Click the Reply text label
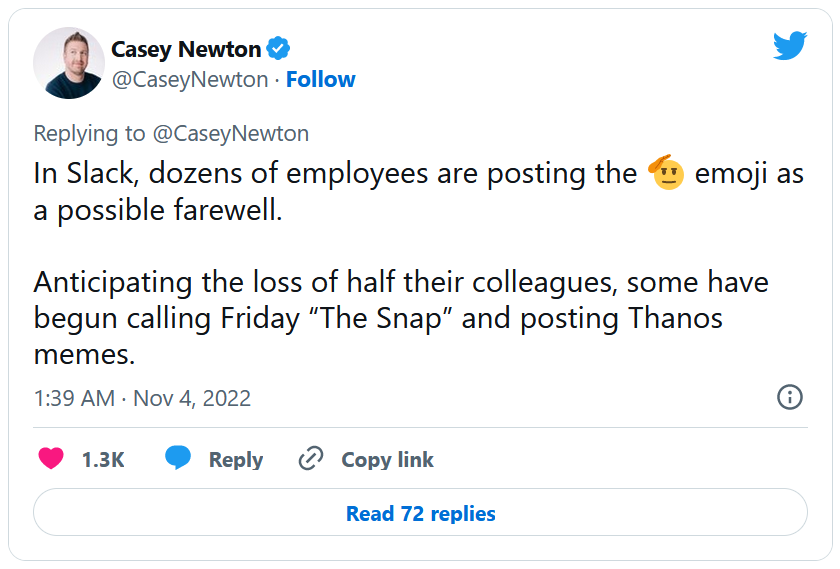Viewport: 840px width, 569px height. [x=236, y=460]
